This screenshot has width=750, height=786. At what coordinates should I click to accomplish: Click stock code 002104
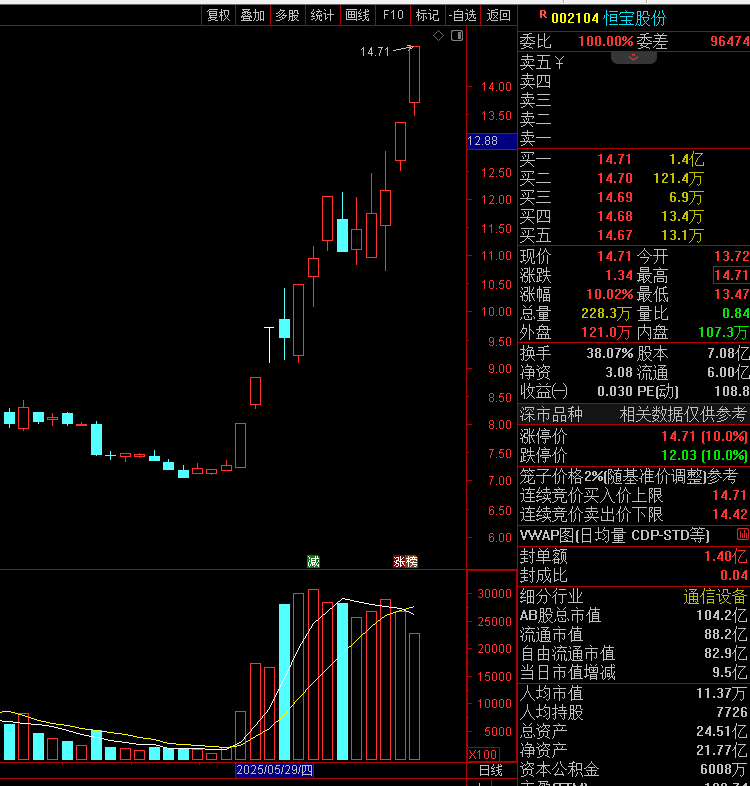(575, 19)
